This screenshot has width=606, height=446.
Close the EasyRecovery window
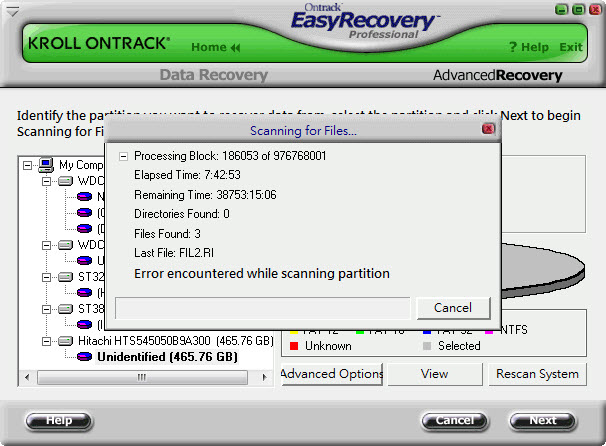595,10
